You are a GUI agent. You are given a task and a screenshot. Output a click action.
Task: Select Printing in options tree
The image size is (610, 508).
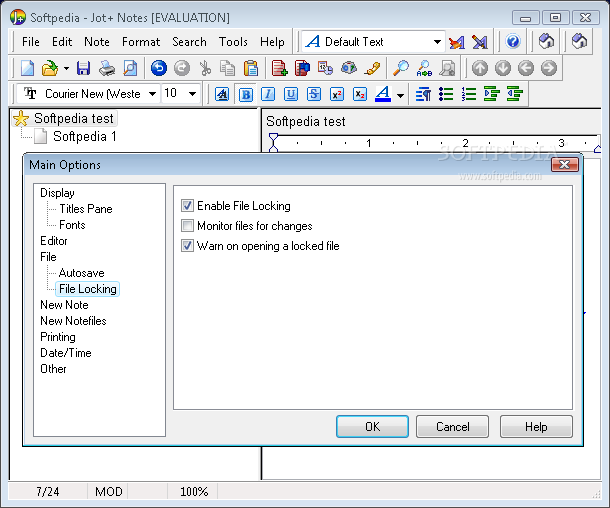(x=58, y=337)
